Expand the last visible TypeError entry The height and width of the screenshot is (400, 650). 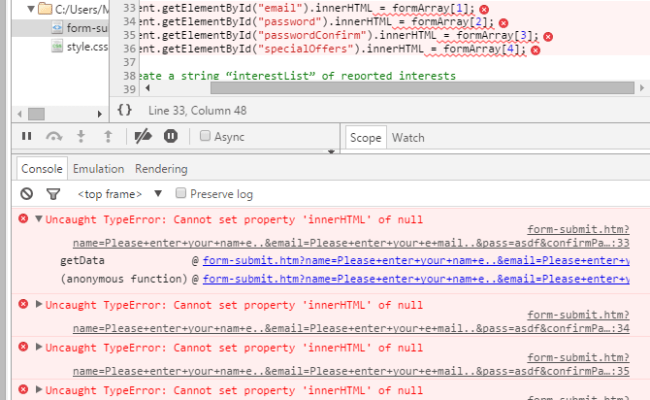[39, 389]
